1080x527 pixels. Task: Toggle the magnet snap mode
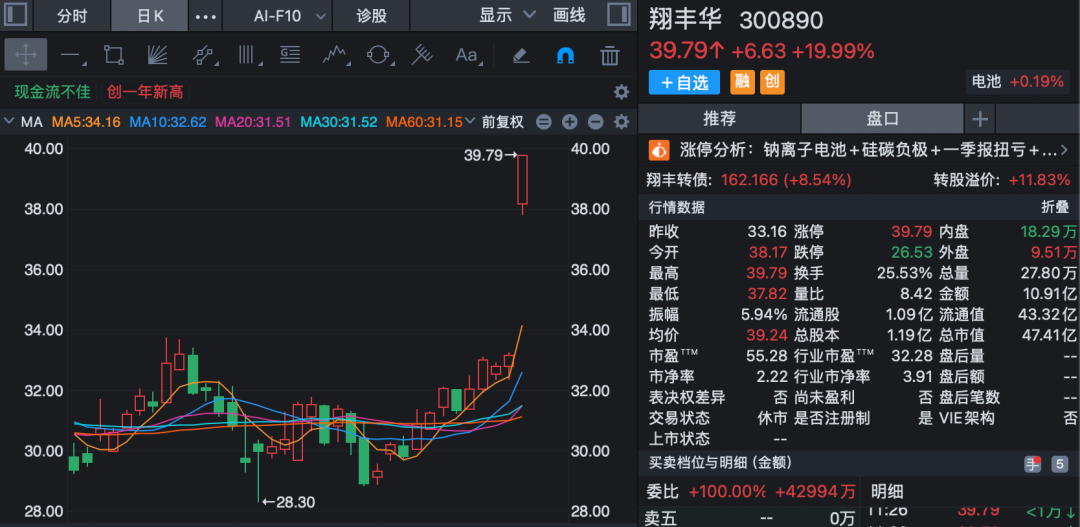565,55
